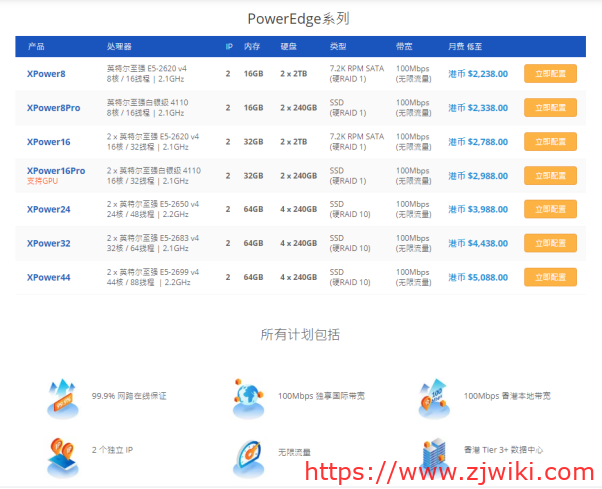The image size is (602, 489).
Task: Configure the XPower32 server plan
Action: tap(550, 243)
